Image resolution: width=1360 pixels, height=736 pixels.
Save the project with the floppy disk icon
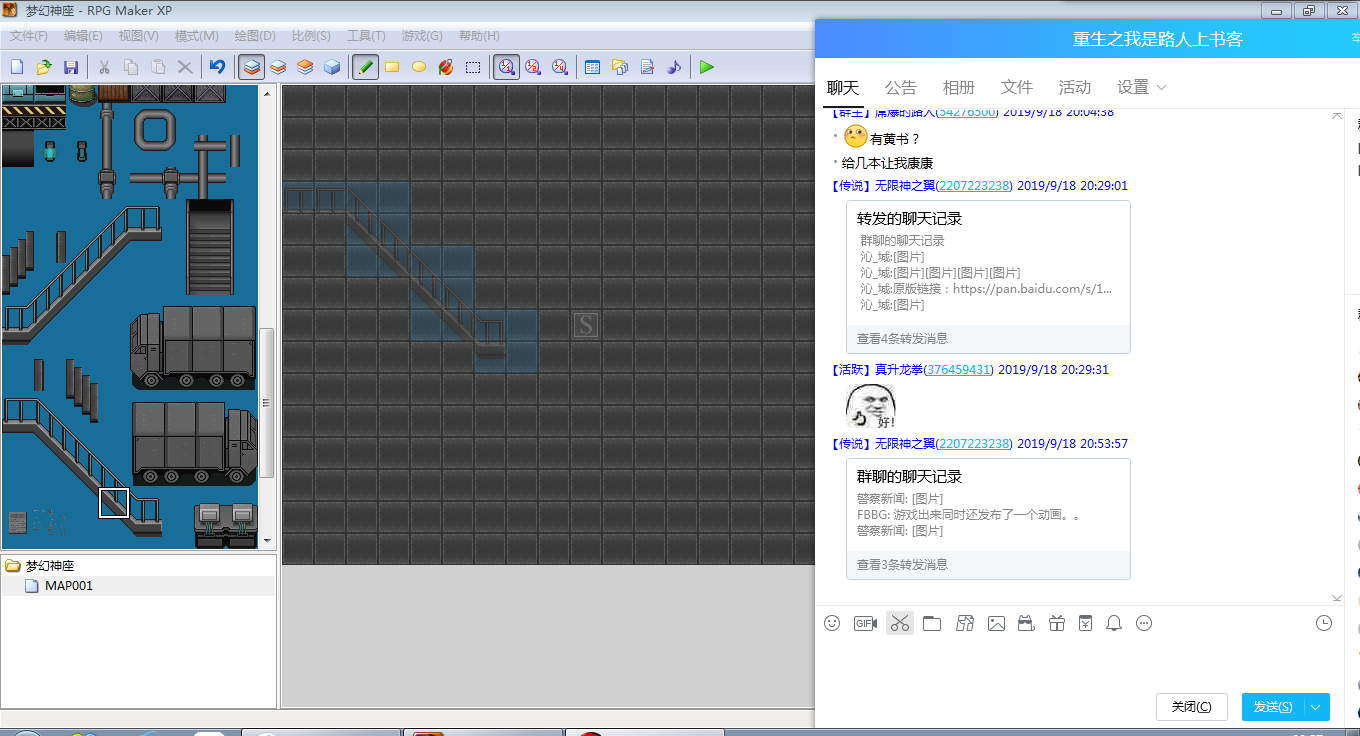(71, 67)
